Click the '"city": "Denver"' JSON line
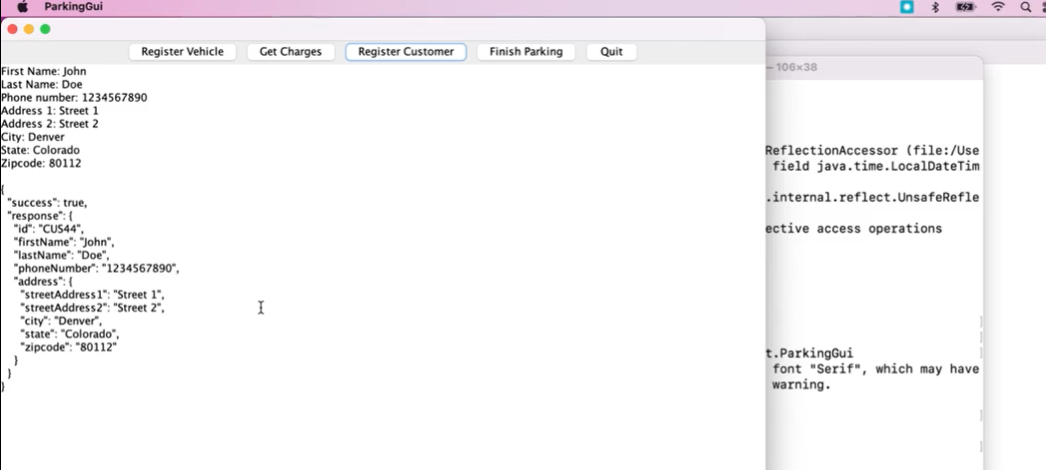This screenshot has height=470, width=1046. [x=61, y=321]
